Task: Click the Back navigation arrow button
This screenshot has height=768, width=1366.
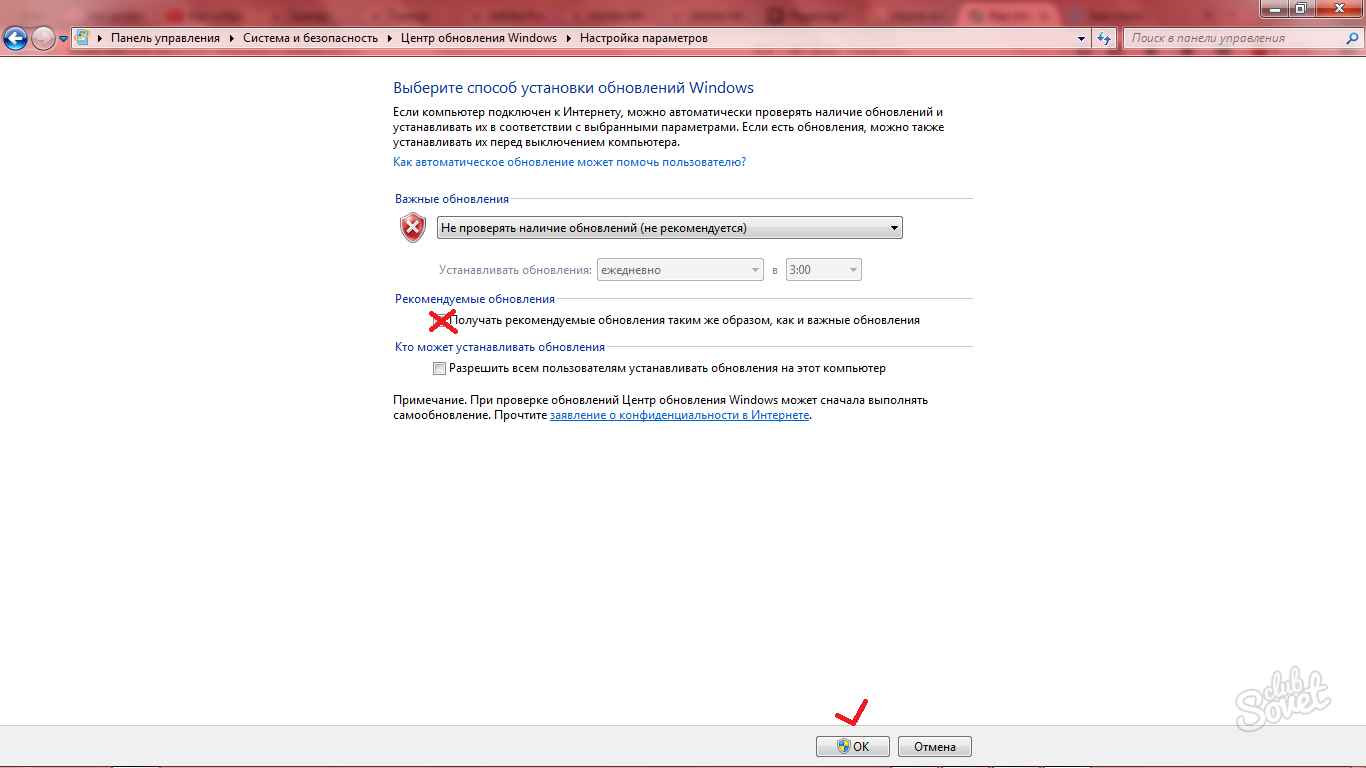Action: [16, 39]
